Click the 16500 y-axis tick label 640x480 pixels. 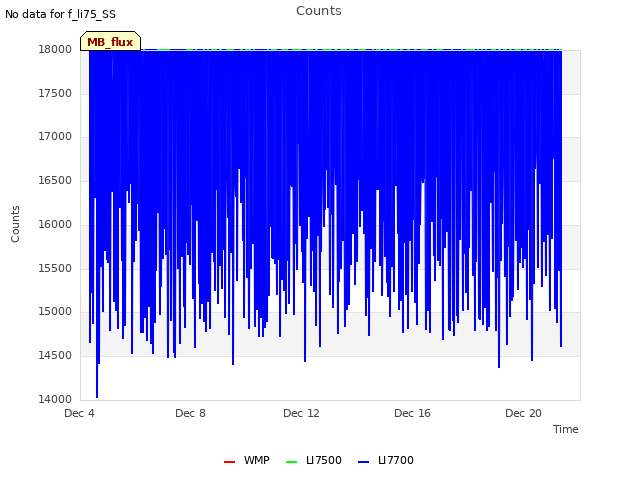coord(55,180)
